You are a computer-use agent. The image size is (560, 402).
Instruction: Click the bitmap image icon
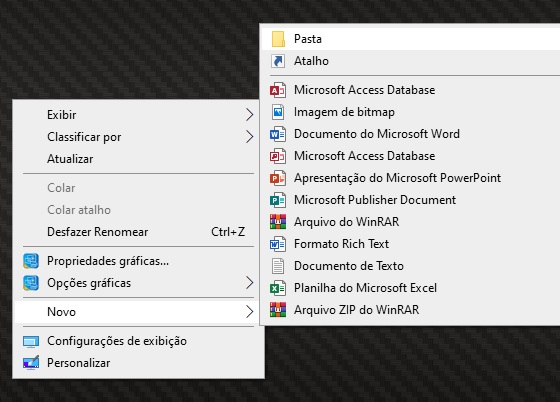(x=278, y=112)
